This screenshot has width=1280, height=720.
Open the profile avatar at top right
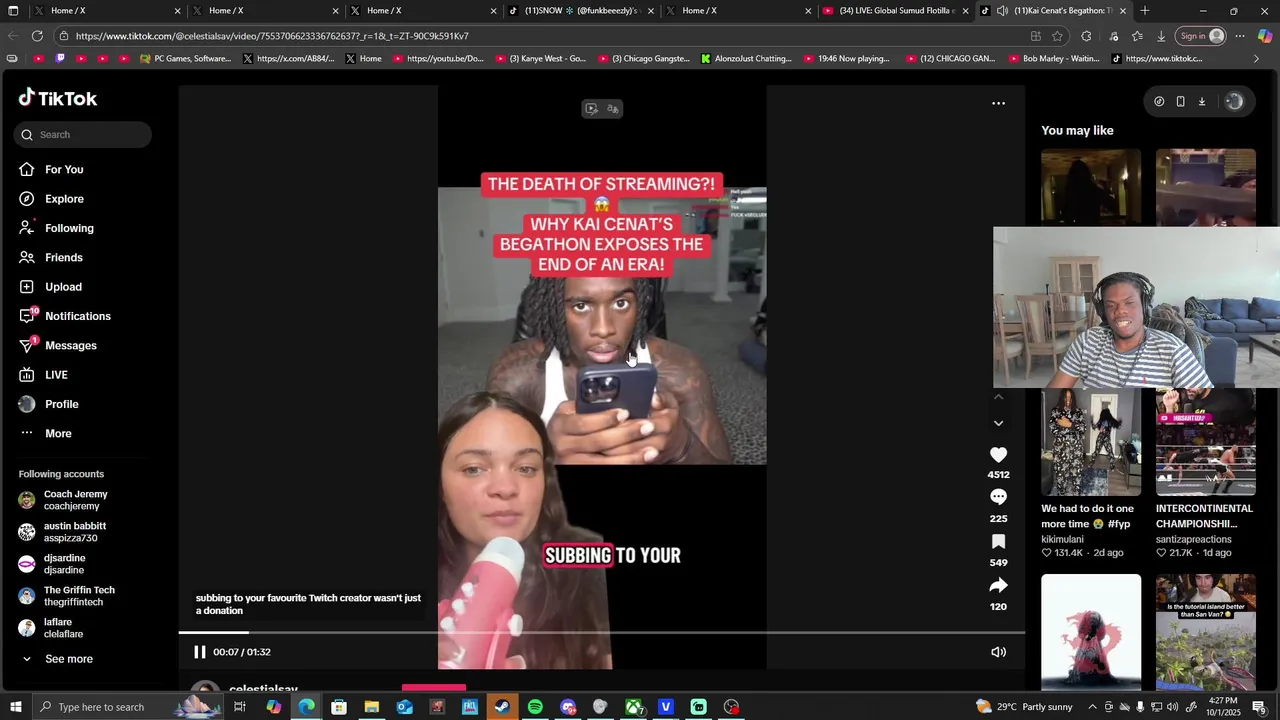(x=1234, y=101)
